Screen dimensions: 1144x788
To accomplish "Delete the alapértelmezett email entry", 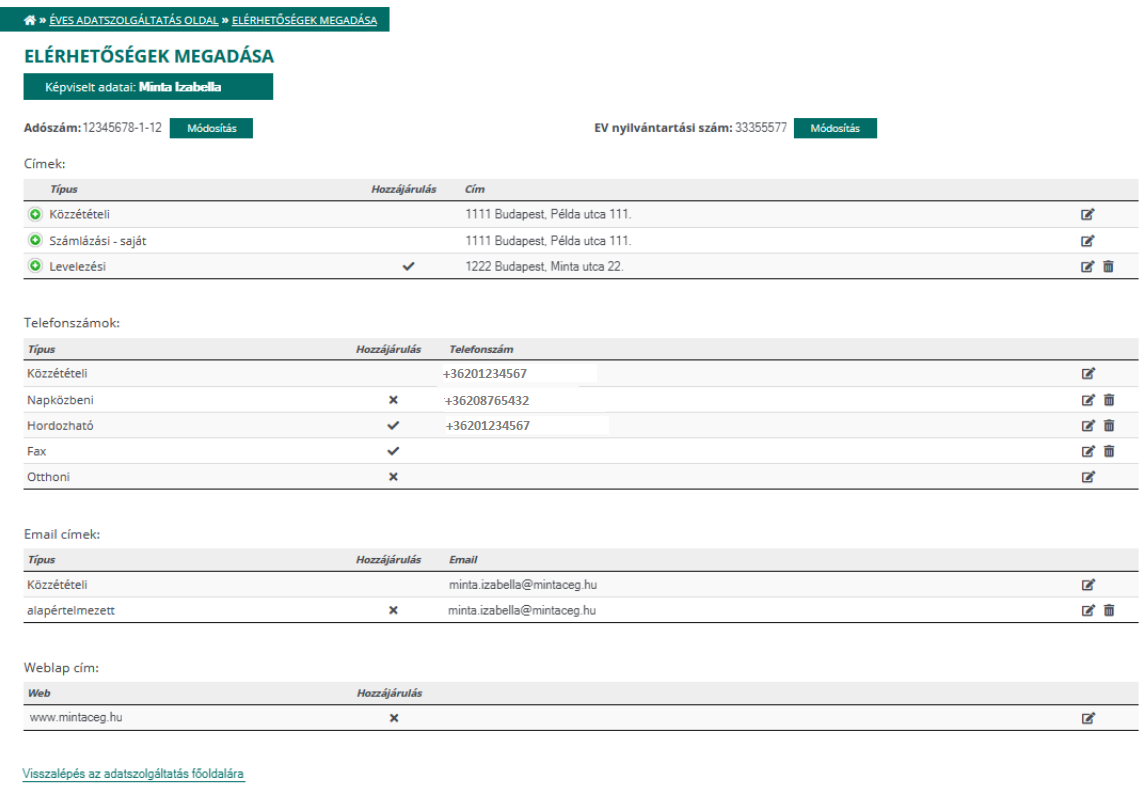I will (1109, 610).
